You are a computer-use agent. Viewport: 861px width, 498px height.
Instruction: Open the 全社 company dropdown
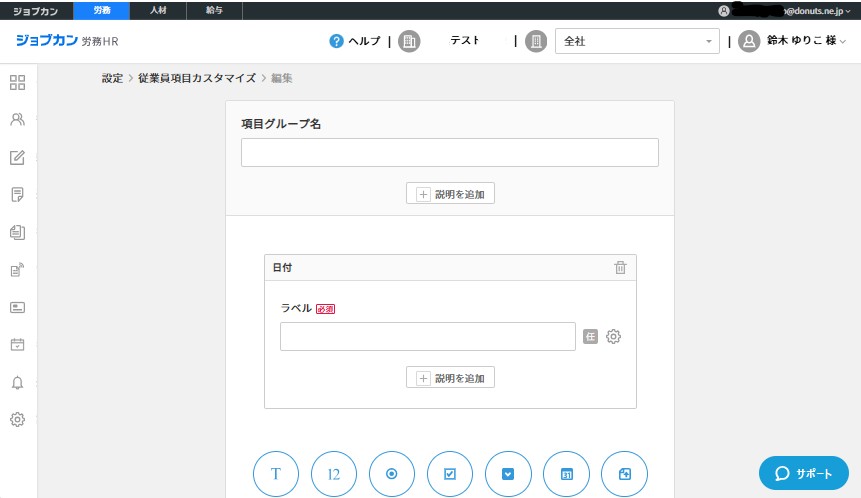coord(636,41)
